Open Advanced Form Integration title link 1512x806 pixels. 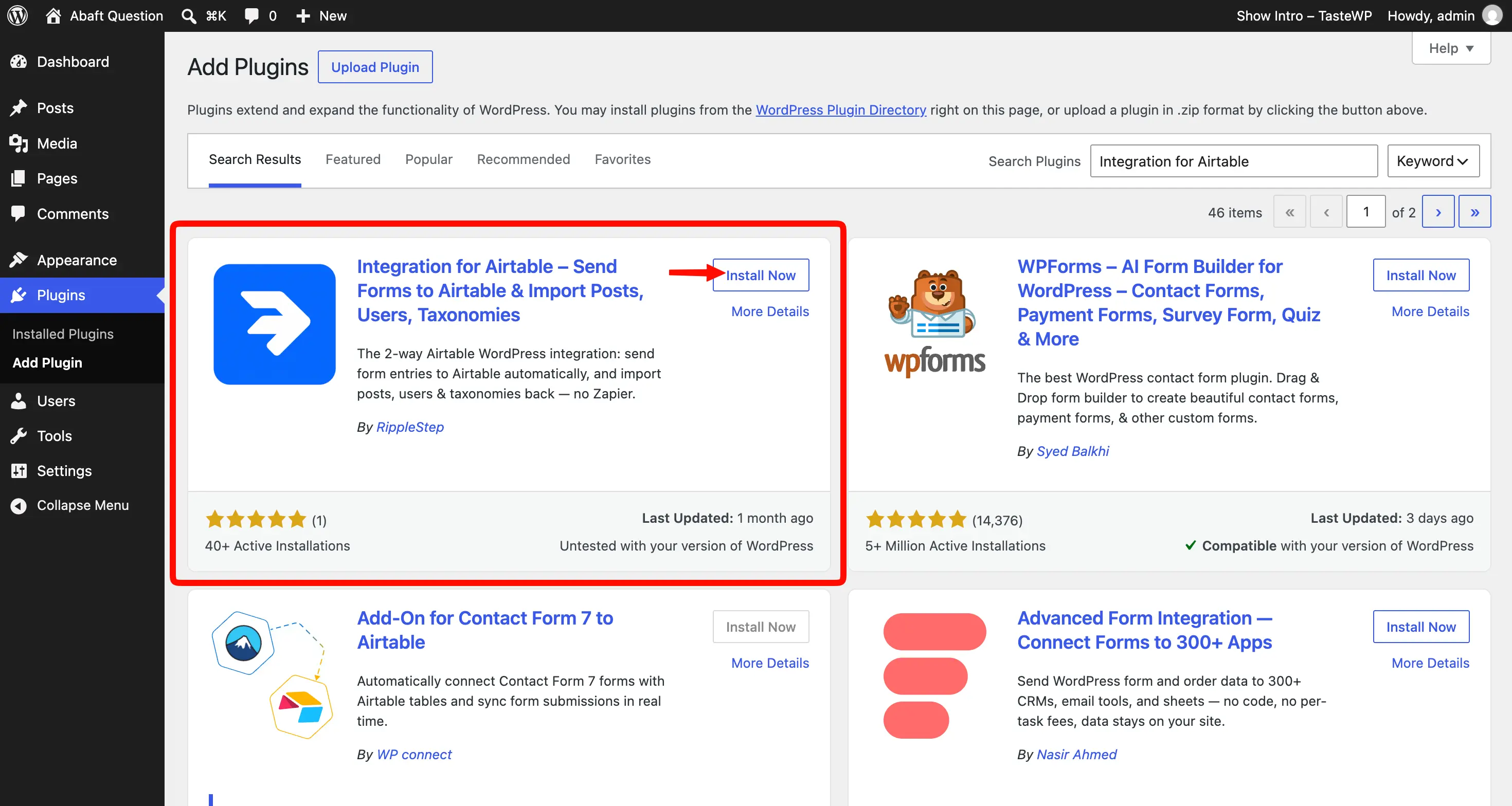[1145, 630]
